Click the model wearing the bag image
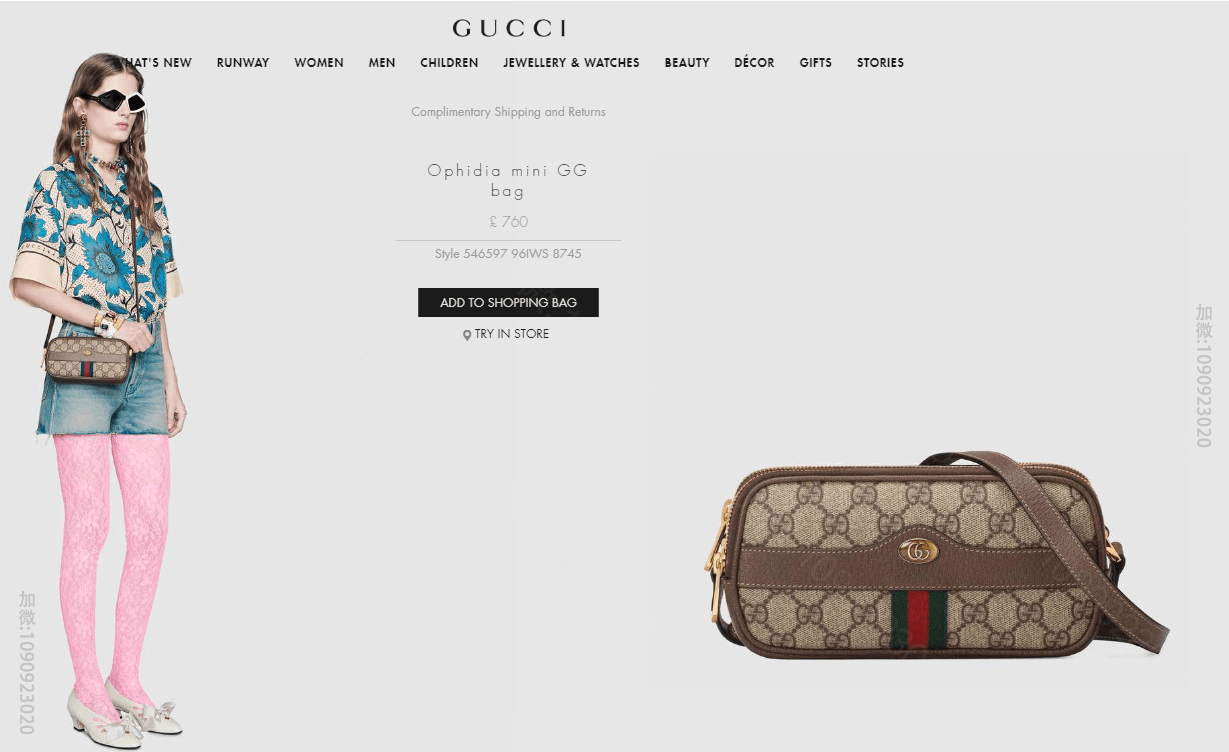Screen dimensions: 1229x752 click(100, 400)
